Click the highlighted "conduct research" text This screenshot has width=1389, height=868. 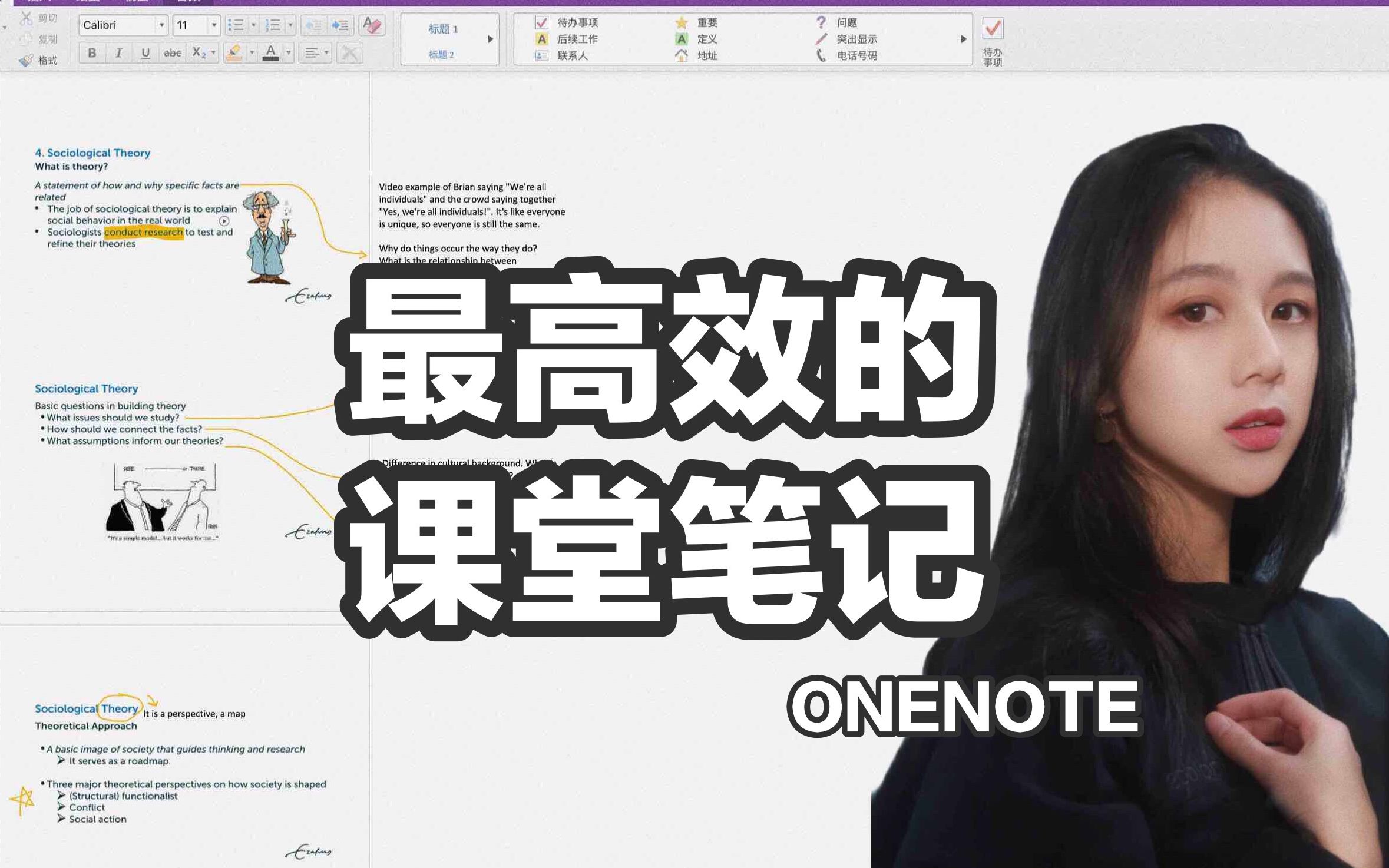pyautogui.click(x=144, y=233)
